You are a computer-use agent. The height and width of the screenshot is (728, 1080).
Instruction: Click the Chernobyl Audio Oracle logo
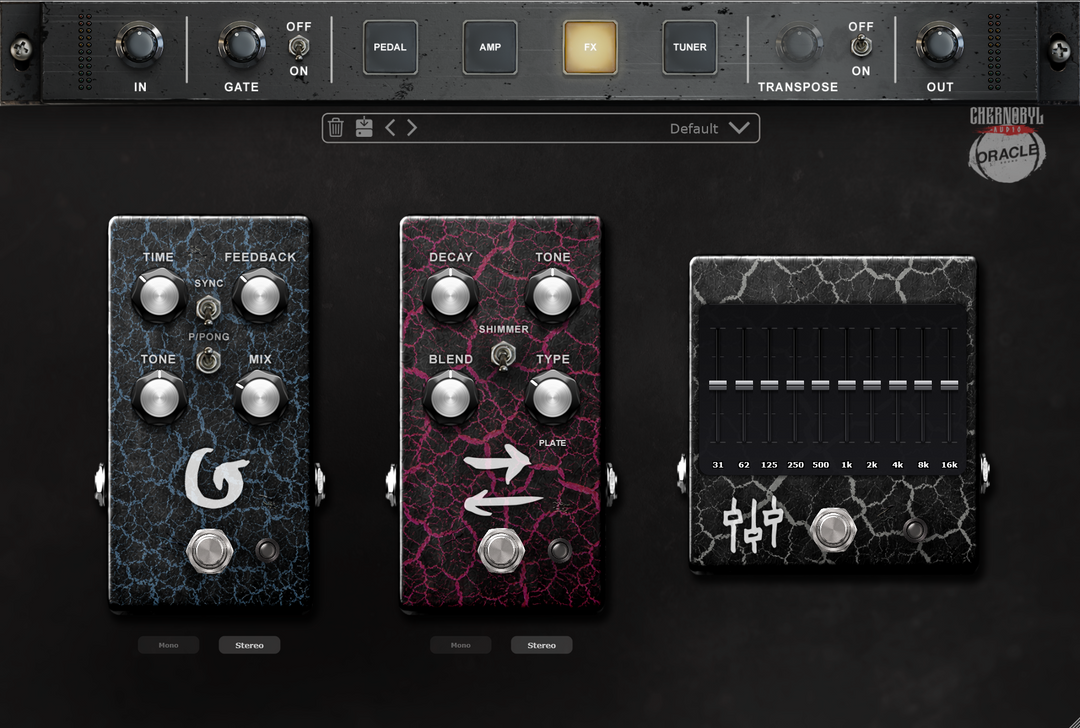coord(1007,145)
